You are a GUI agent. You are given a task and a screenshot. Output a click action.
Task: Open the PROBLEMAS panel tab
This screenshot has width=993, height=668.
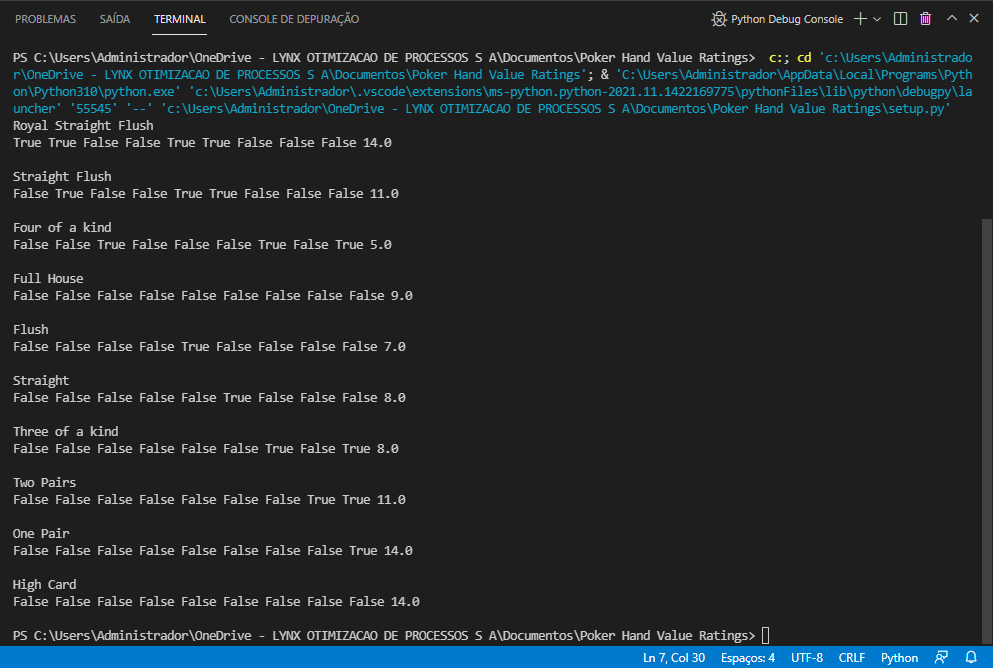46,19
